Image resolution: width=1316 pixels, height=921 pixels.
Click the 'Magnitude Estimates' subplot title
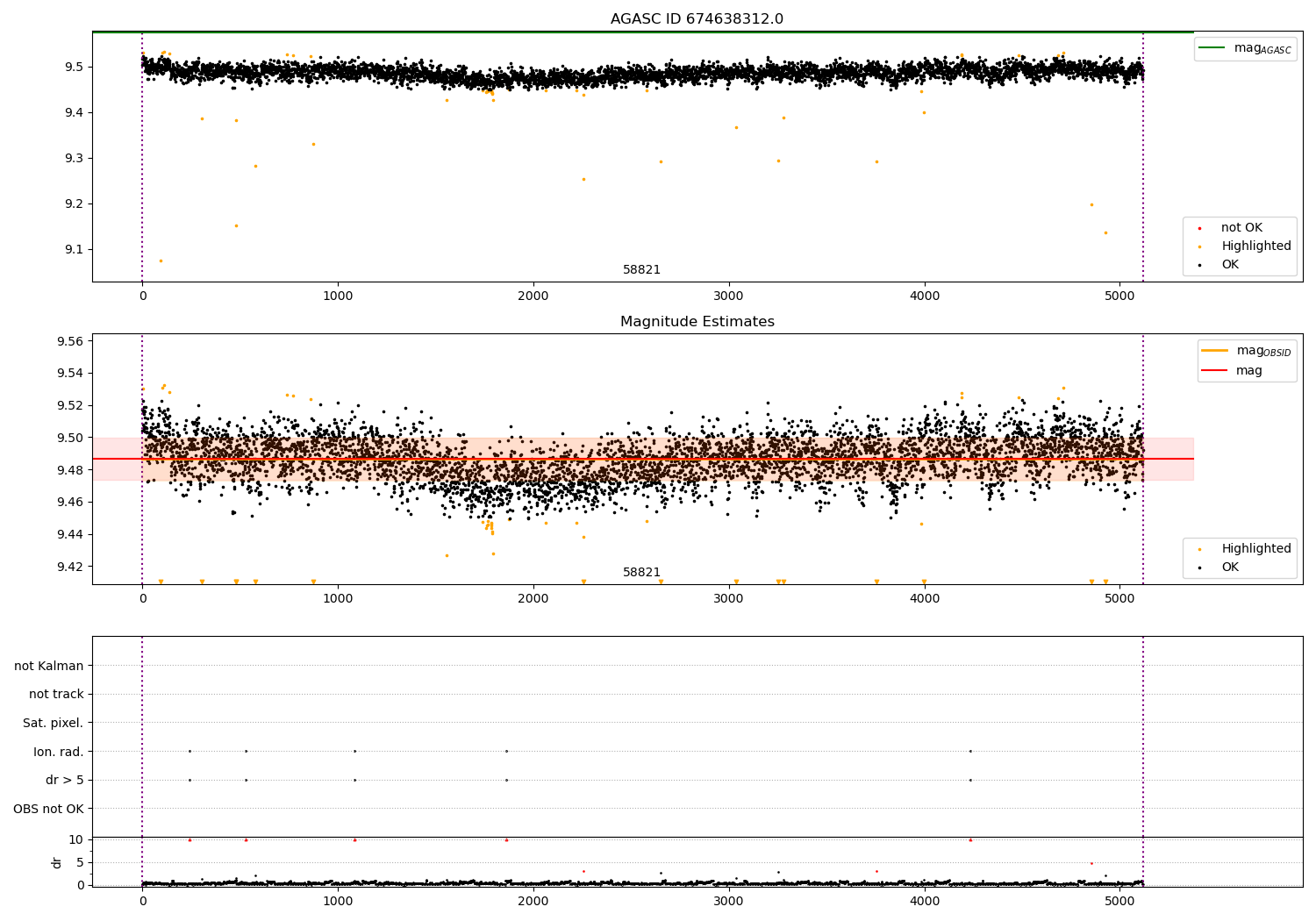pyautogui.click(x=697, y=322)
